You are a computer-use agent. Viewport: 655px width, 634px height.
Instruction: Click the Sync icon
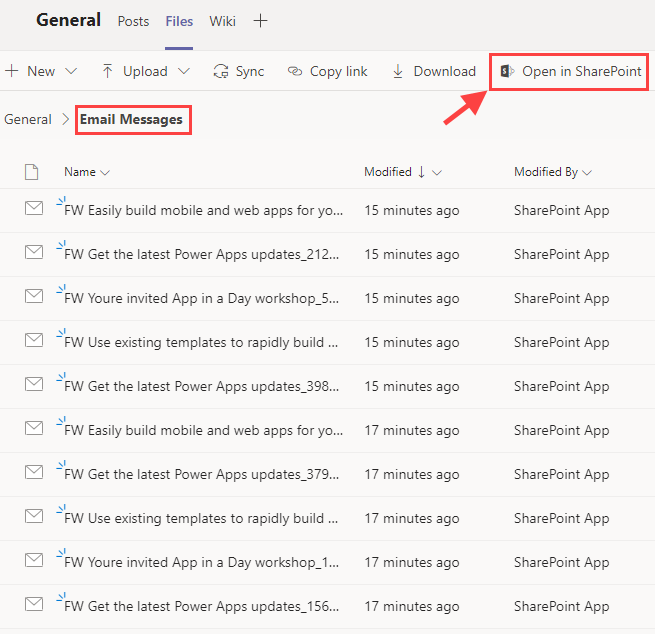click(x=221, y=71)
